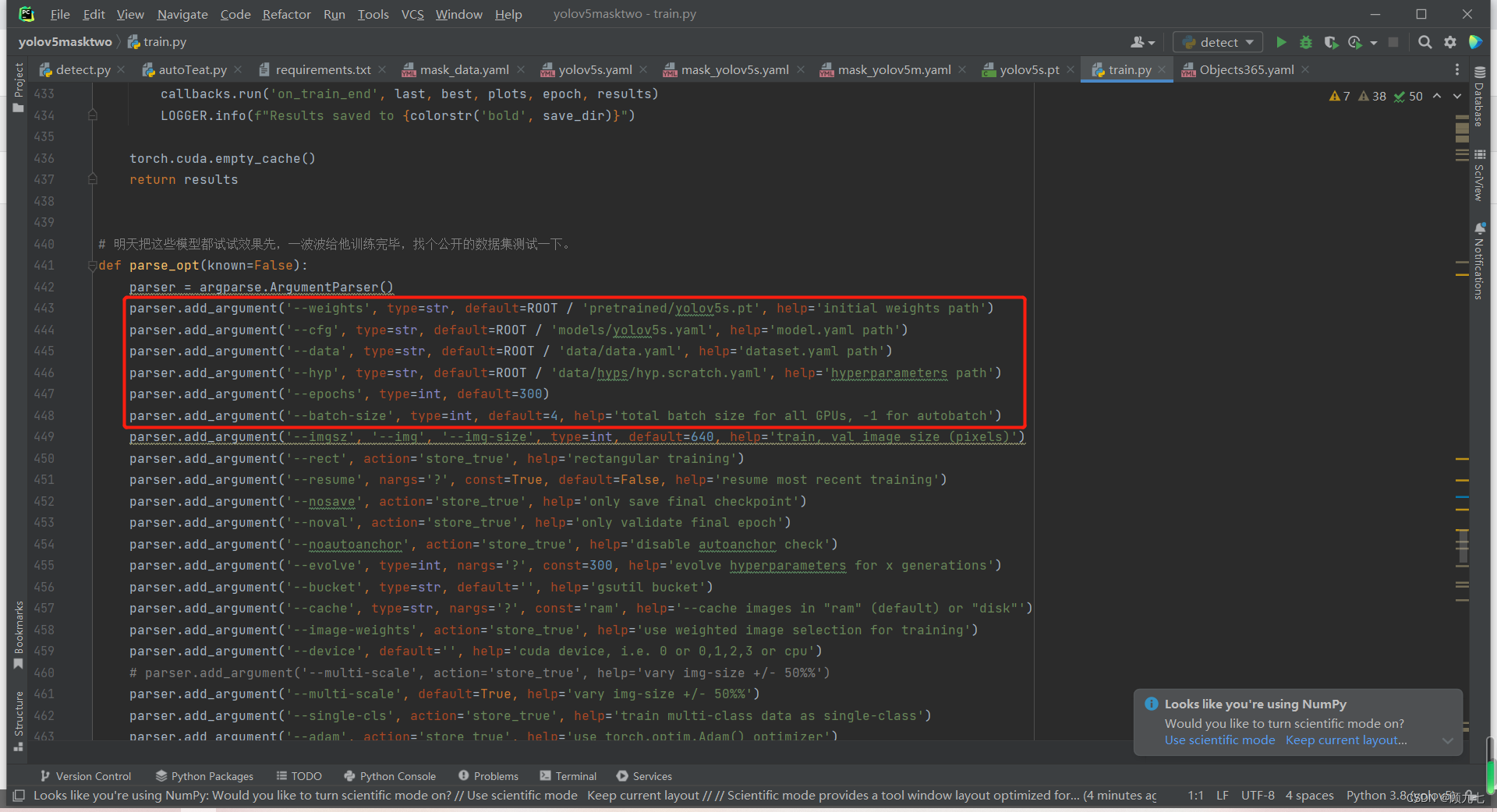
Task: Close the requirements.txt tab
Action: tap(382, 70)
